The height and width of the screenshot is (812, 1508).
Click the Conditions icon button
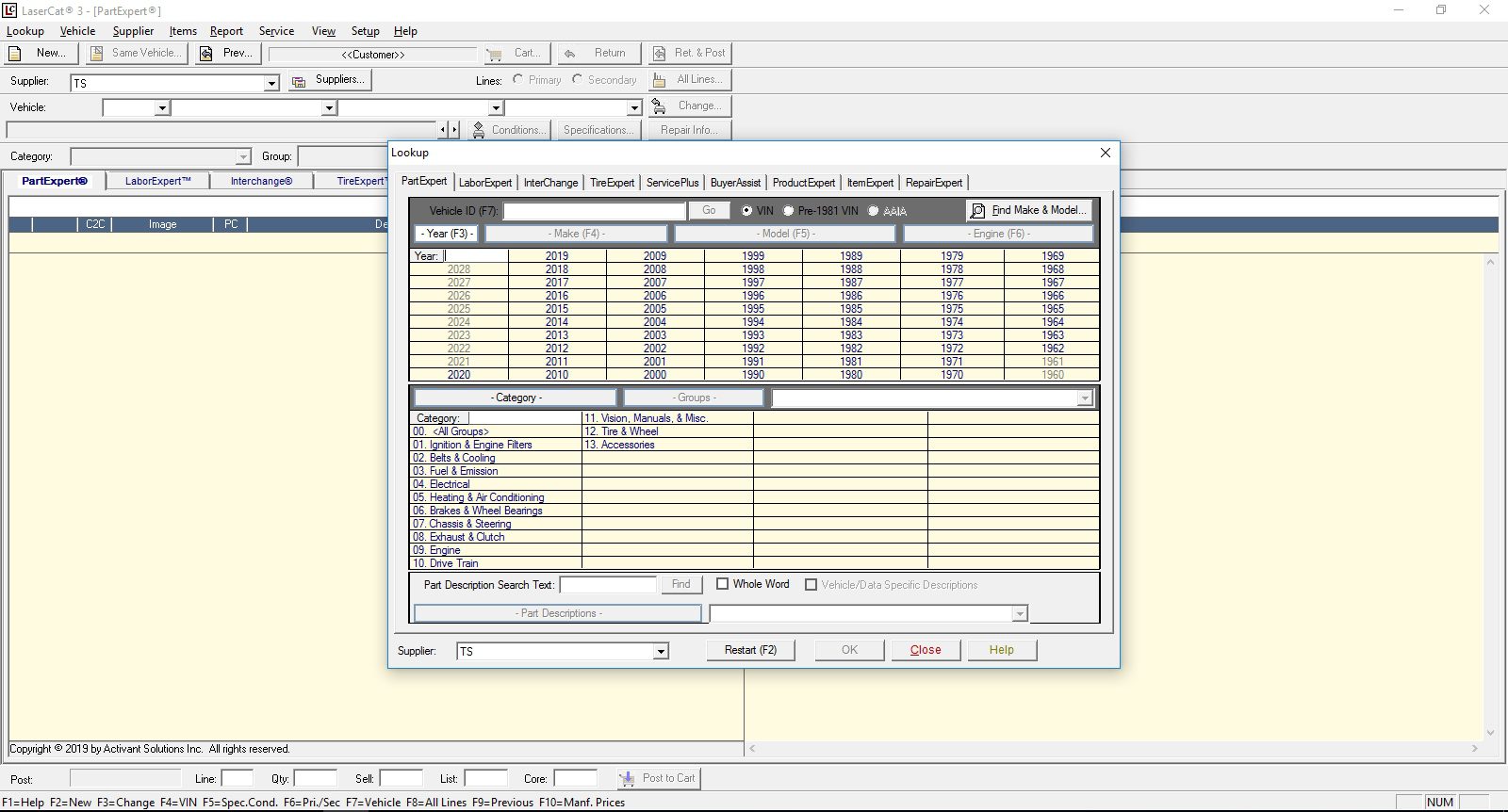tap(479, 130)
